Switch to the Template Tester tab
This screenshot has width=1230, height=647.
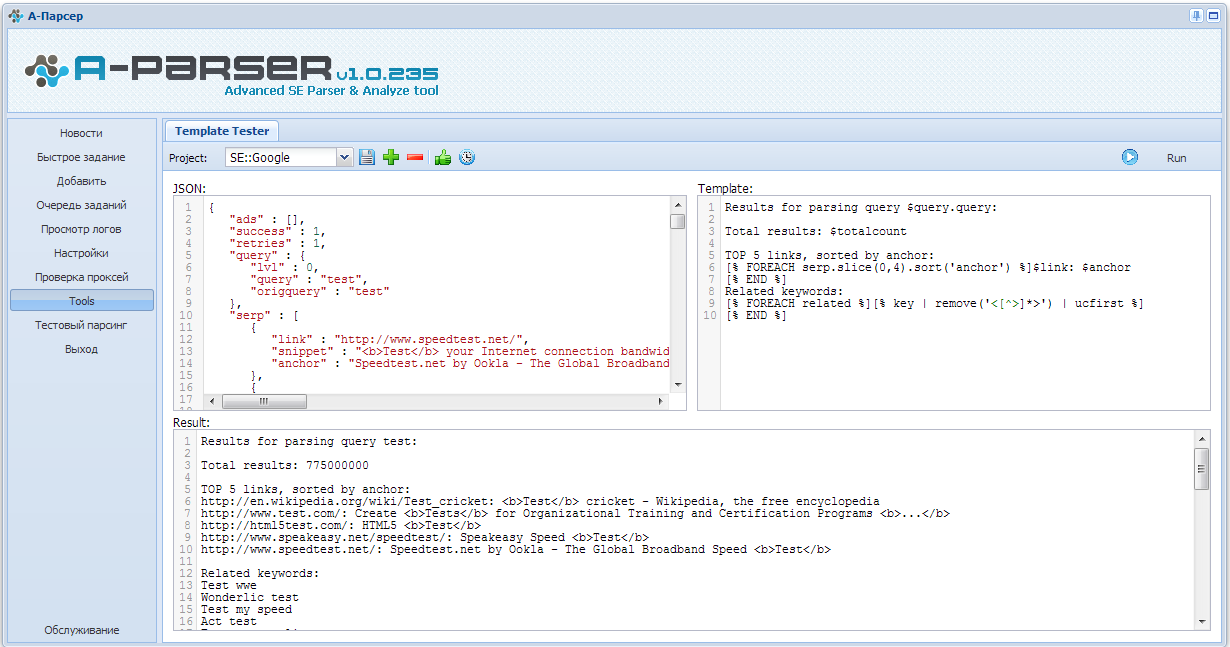[222, 131]
